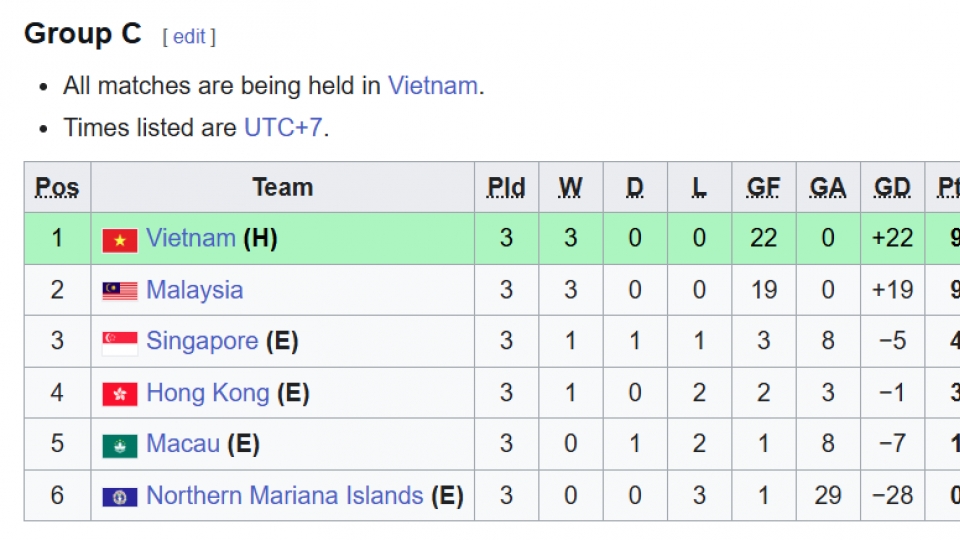
Task: Click the GD column header
Action: pyautogui.click(x=892, y=187)
